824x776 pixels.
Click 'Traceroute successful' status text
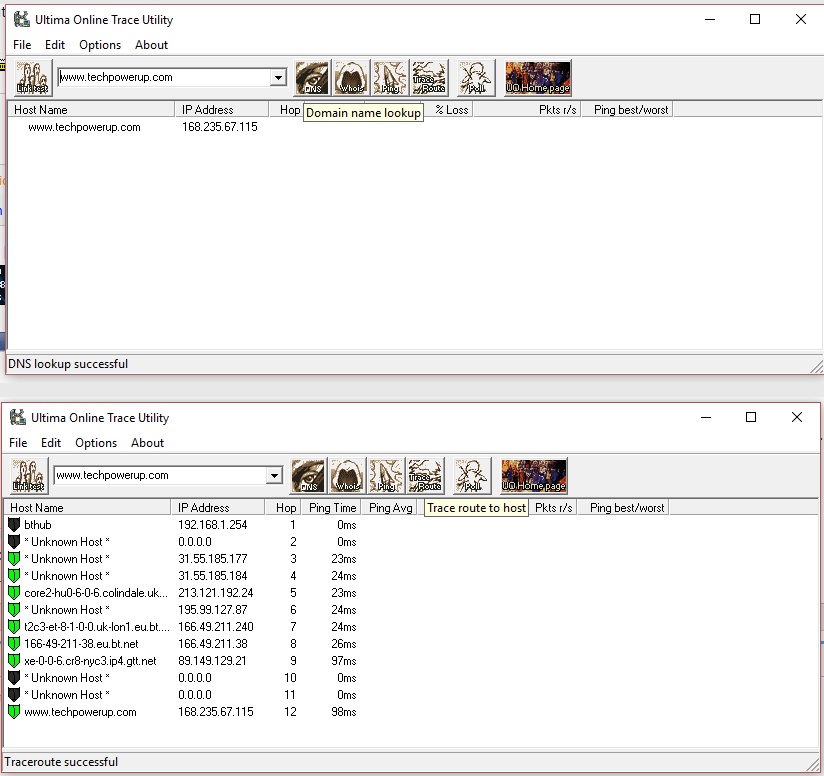61,762
